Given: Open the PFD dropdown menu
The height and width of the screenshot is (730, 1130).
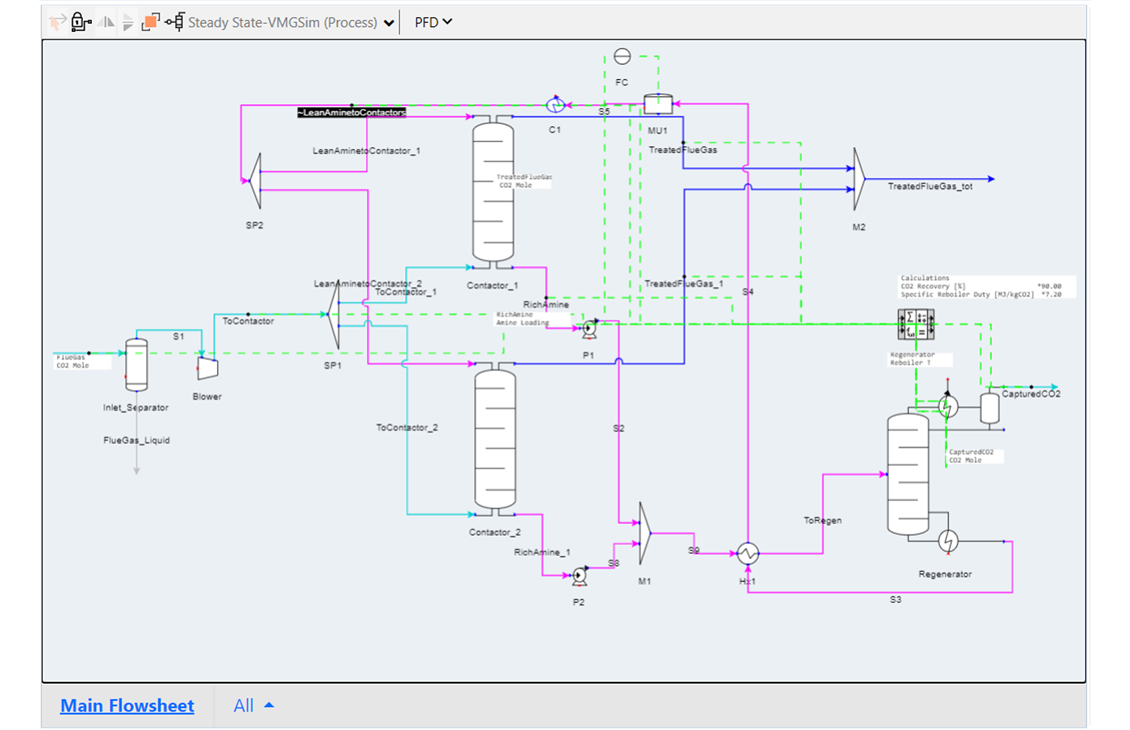Looking at the screenshot, I should pos(434,22).
